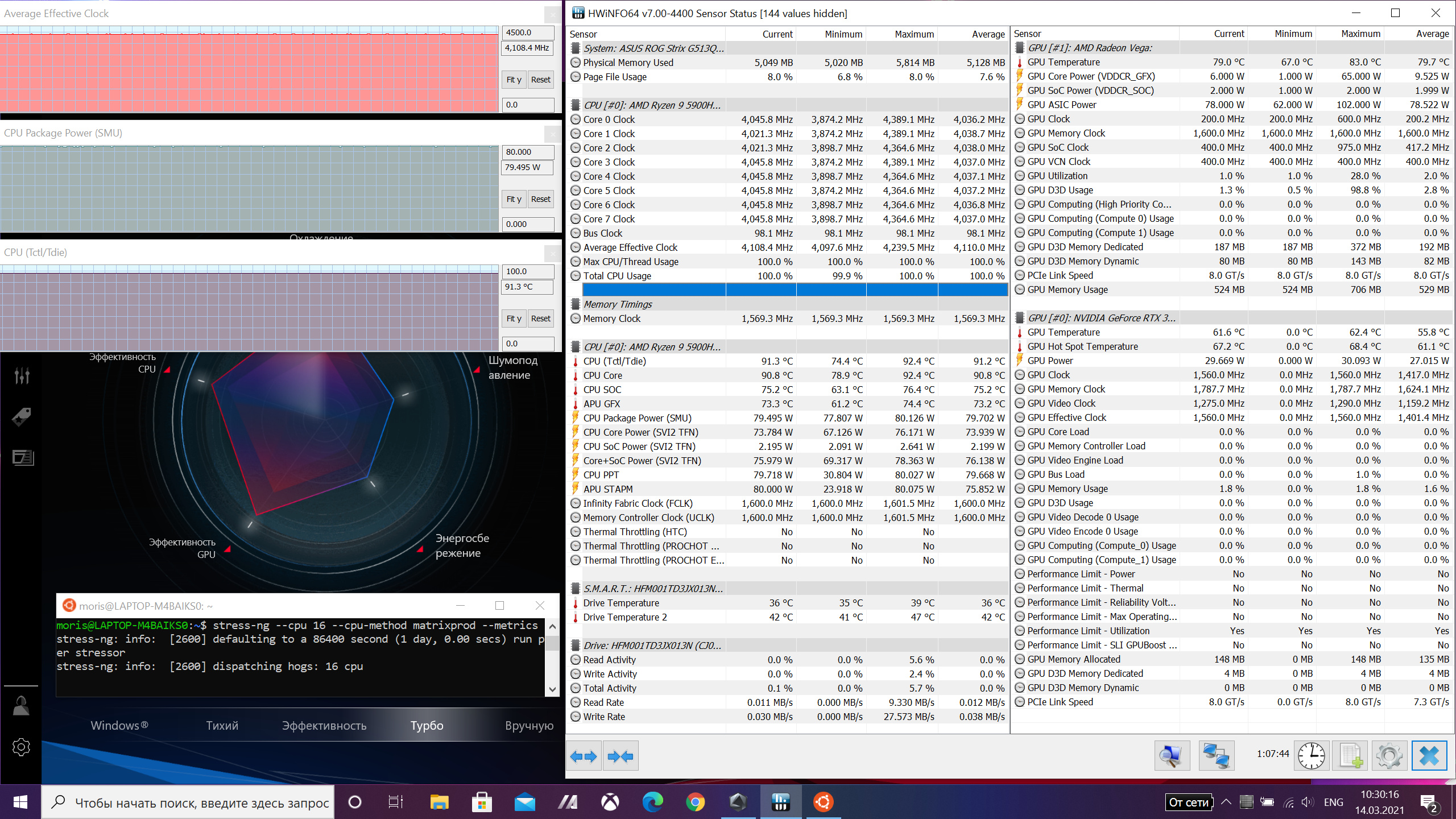
Task: Select the Тихий mode tab
Action: click(x=222, y=725)
